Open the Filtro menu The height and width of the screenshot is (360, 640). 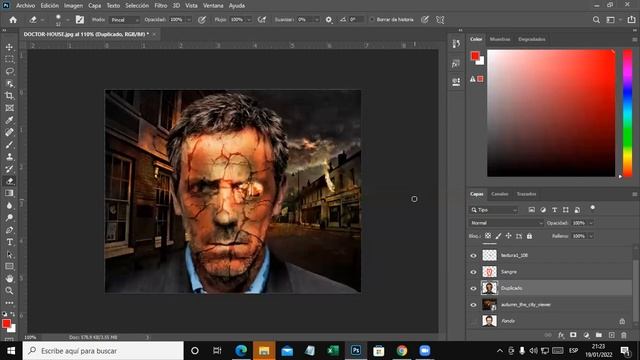pos(161,6)
